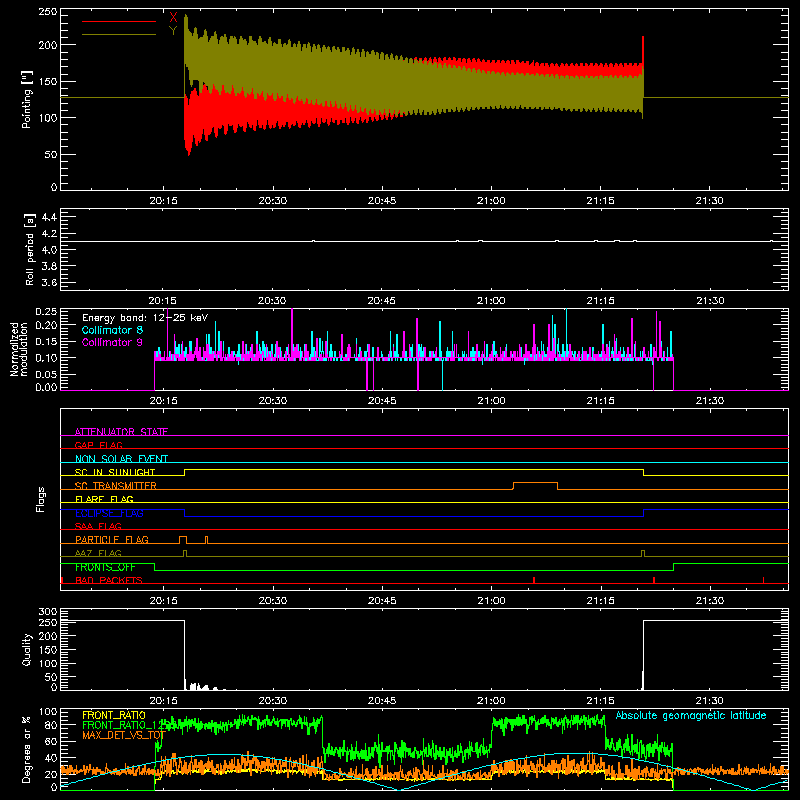Image resolution: width=800 pixels, height=800 pixels.
Task: Click the 250 tick value on Pointing axis
Action: [47, 12]
